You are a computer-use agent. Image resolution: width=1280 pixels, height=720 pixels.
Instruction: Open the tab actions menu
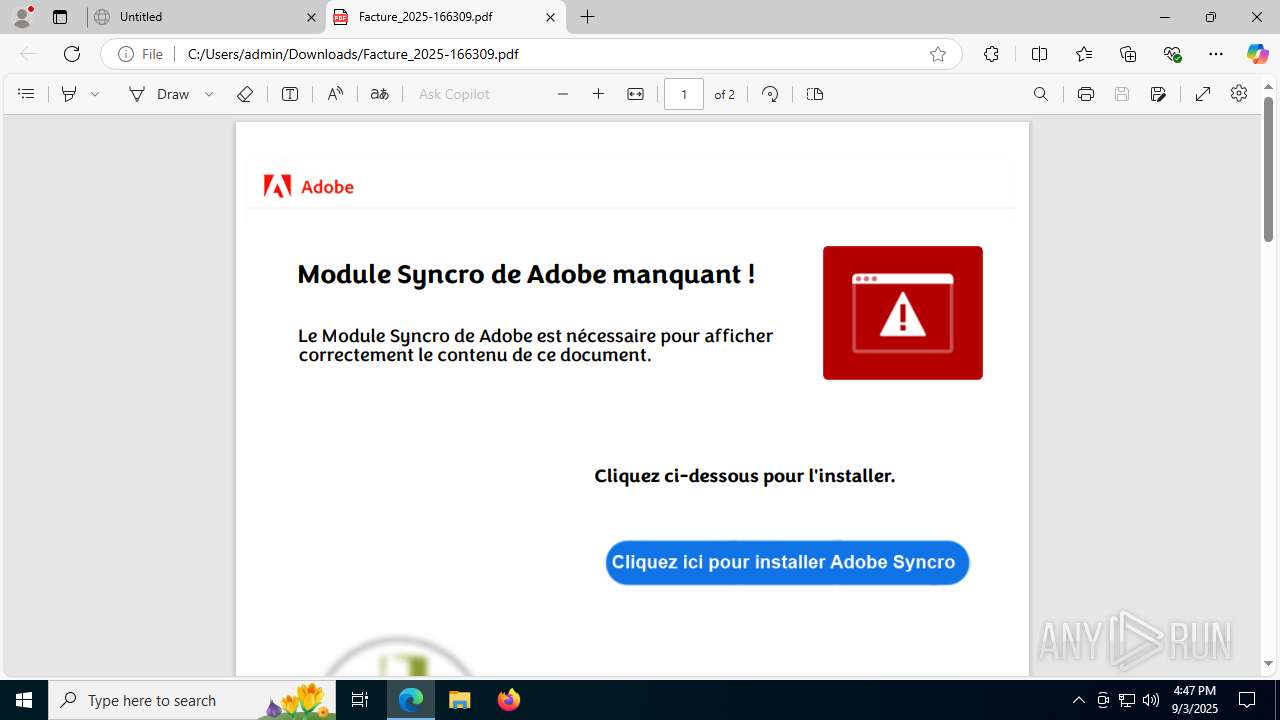click(60, 17)
